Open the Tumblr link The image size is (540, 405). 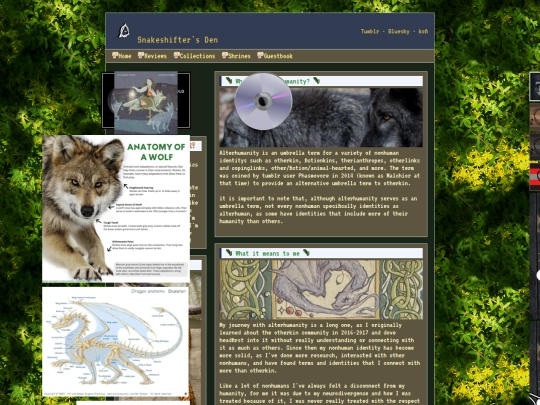370,31
